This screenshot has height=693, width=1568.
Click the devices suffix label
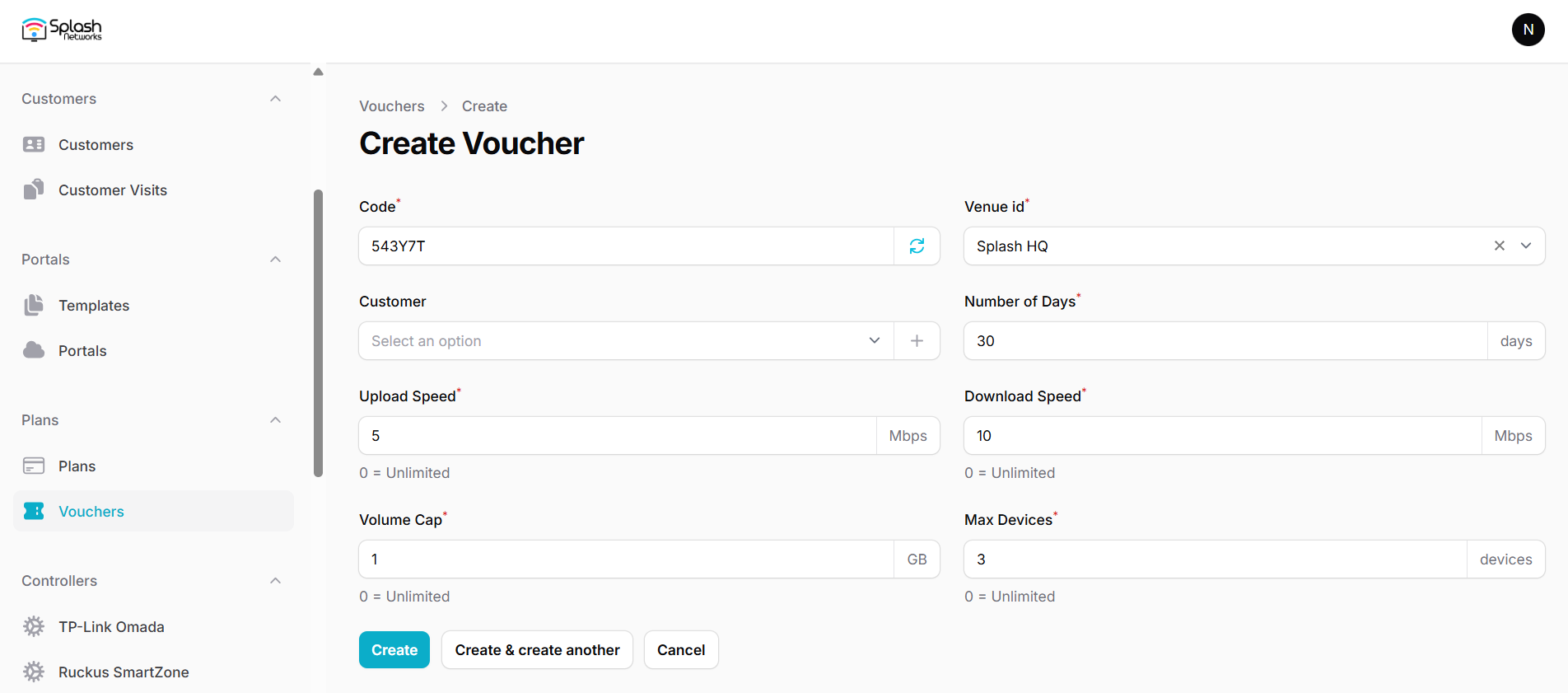pyautogui.click(x=1505, y=560)
